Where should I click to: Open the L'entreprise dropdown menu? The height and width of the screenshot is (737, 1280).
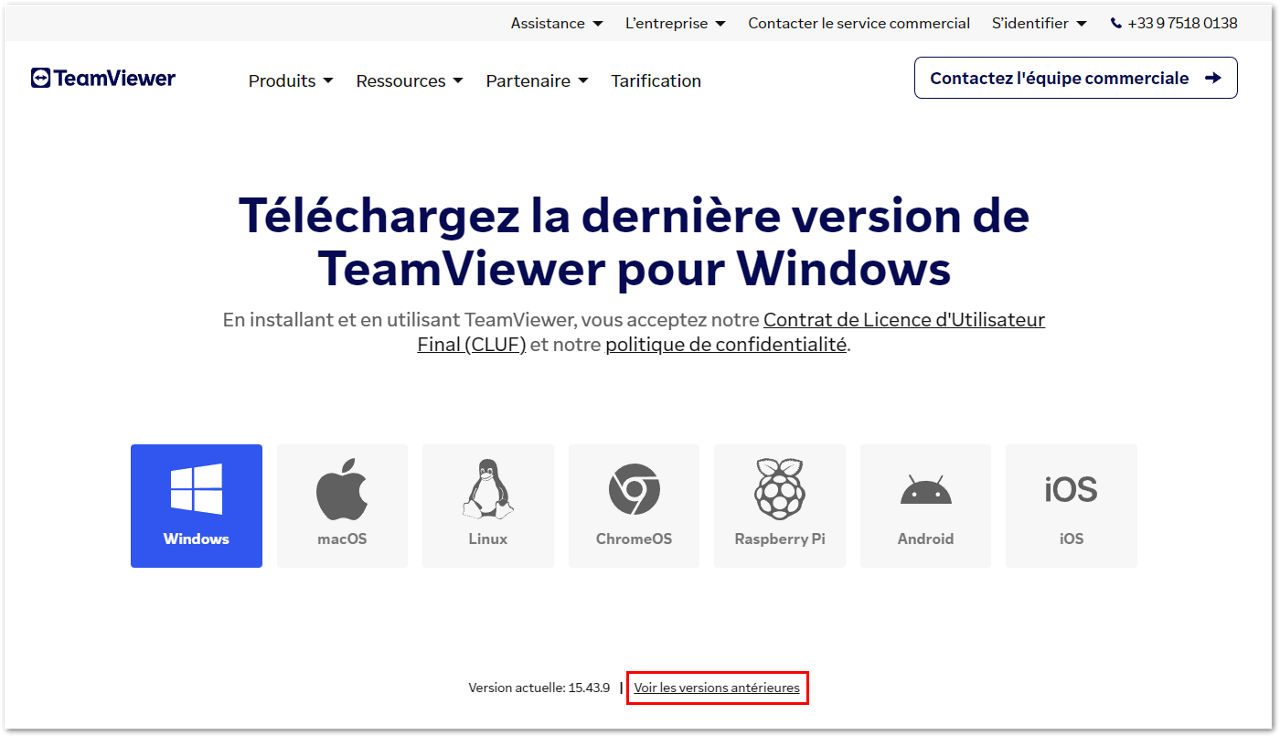[x=676, y=23]
